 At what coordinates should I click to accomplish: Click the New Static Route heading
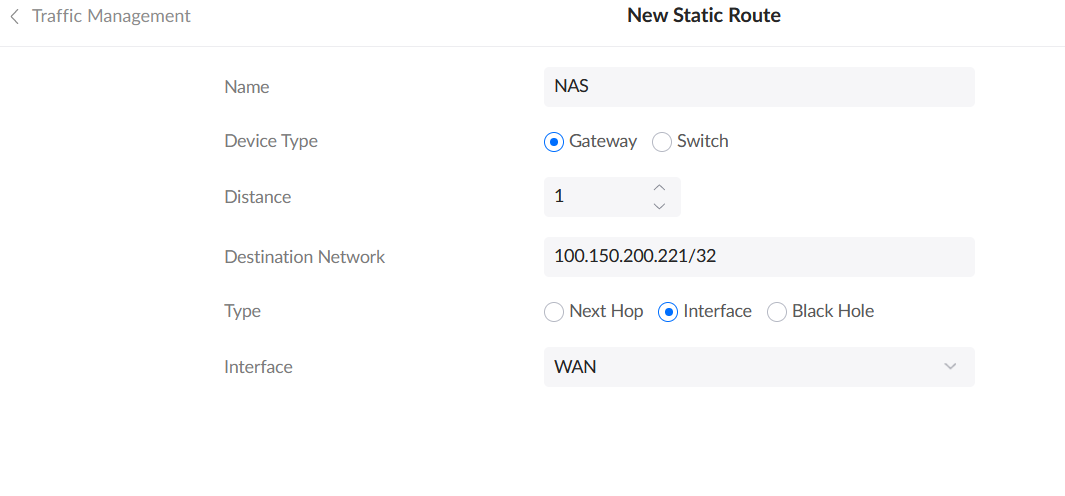[703, 16]
